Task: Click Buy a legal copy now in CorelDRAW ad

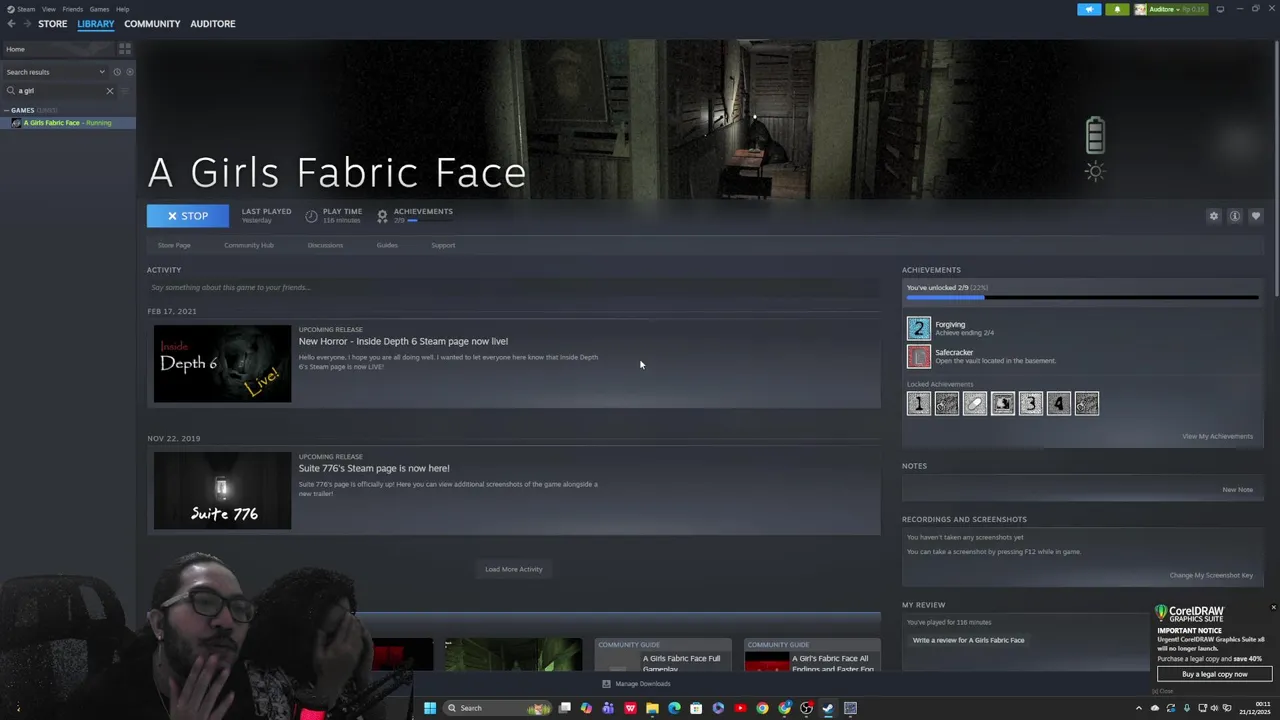Action: [x=1215, y=674]
